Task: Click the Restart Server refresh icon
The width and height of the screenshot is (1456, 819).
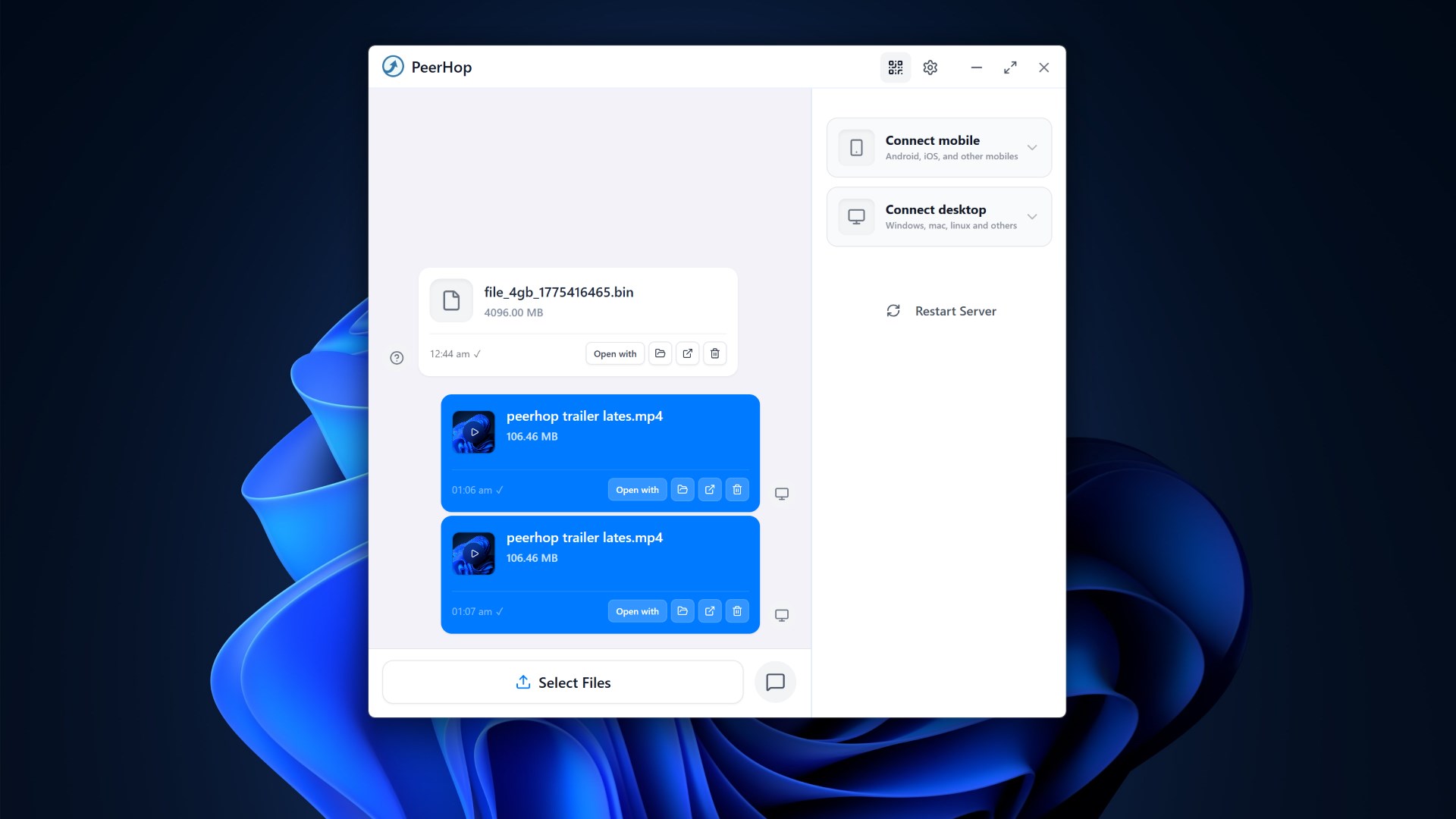Action: point(893,311)
